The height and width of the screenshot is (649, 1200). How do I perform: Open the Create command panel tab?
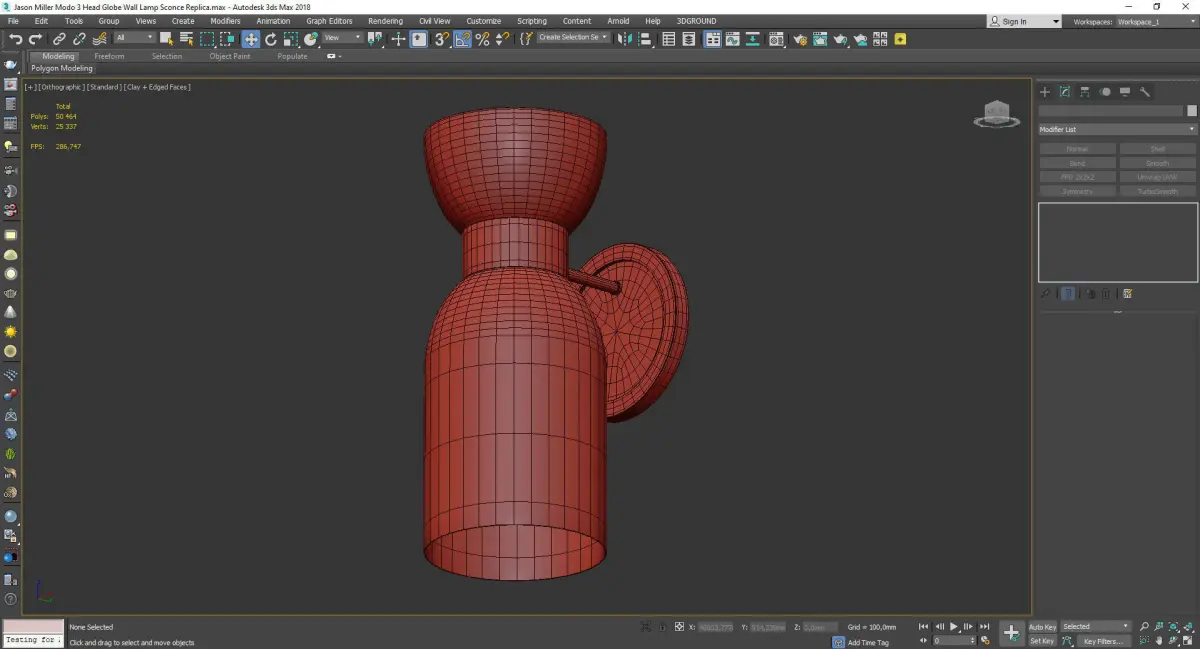[1045, 91]
